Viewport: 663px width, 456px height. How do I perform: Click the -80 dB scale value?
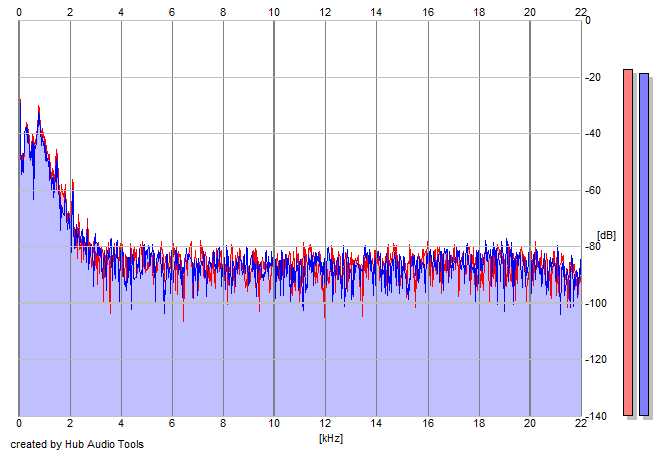click(593, 247)
